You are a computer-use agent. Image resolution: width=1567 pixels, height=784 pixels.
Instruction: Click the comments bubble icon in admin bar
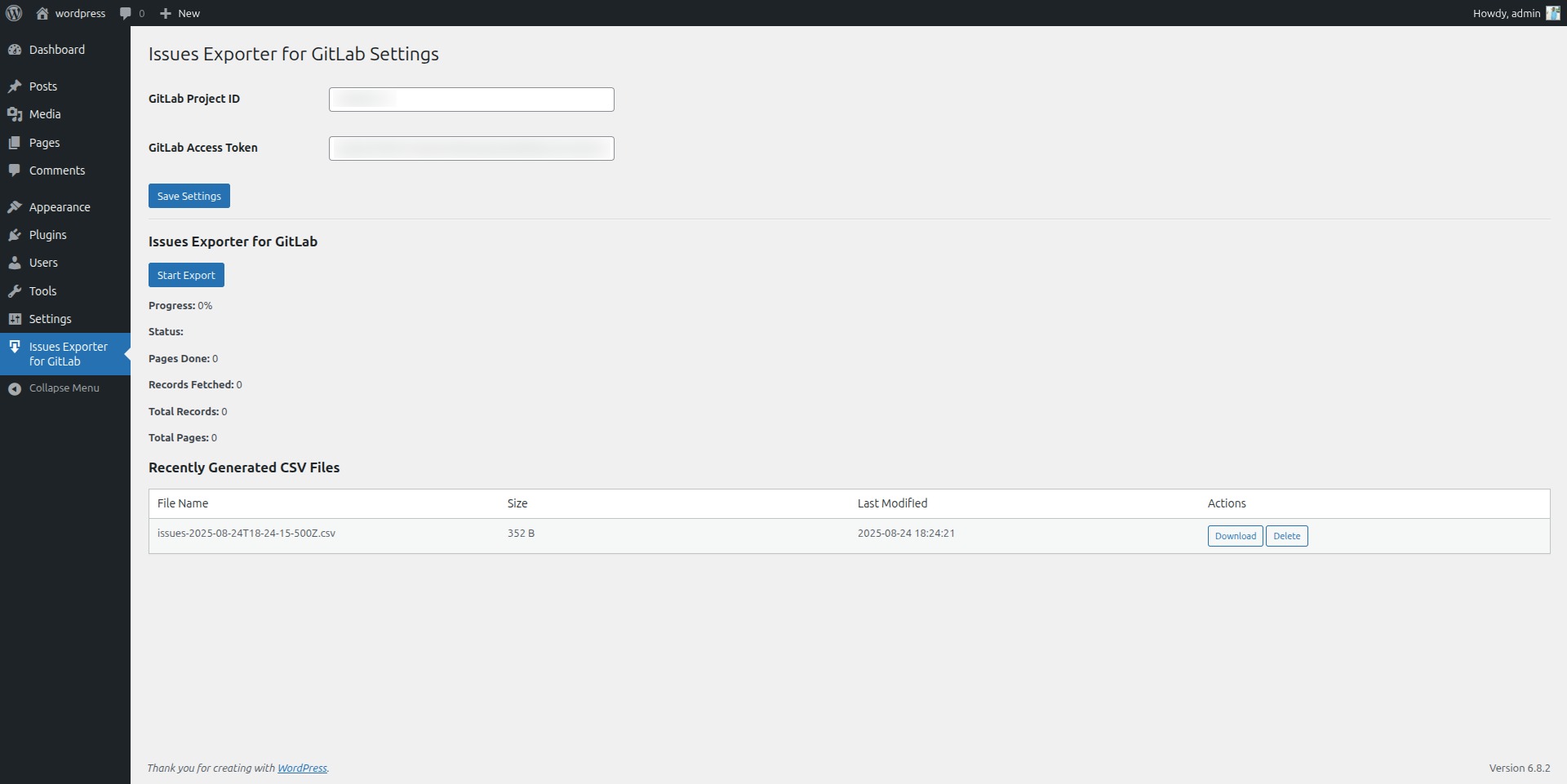click(x=125, y=13)
